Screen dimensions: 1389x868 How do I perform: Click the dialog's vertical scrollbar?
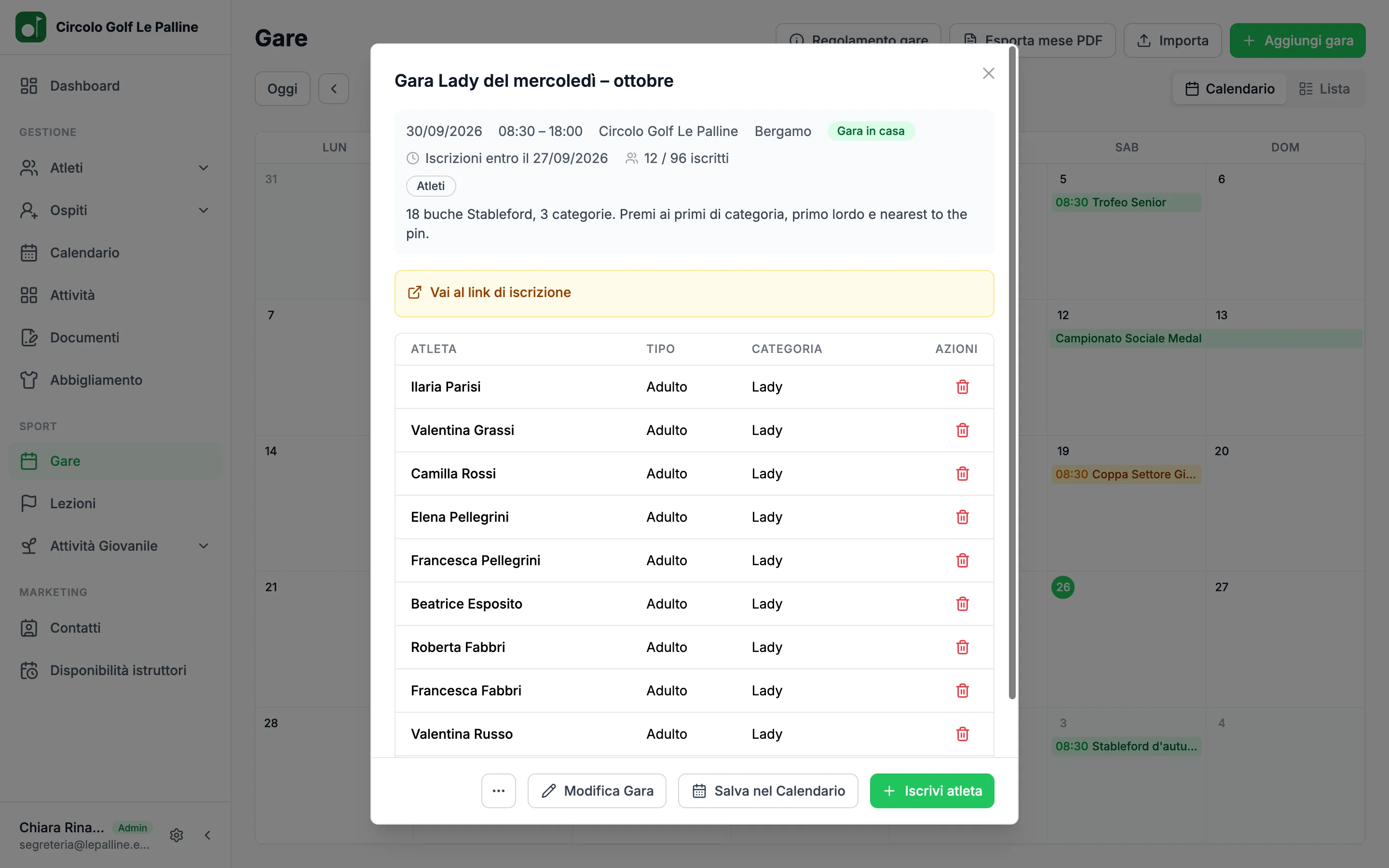1012,373
